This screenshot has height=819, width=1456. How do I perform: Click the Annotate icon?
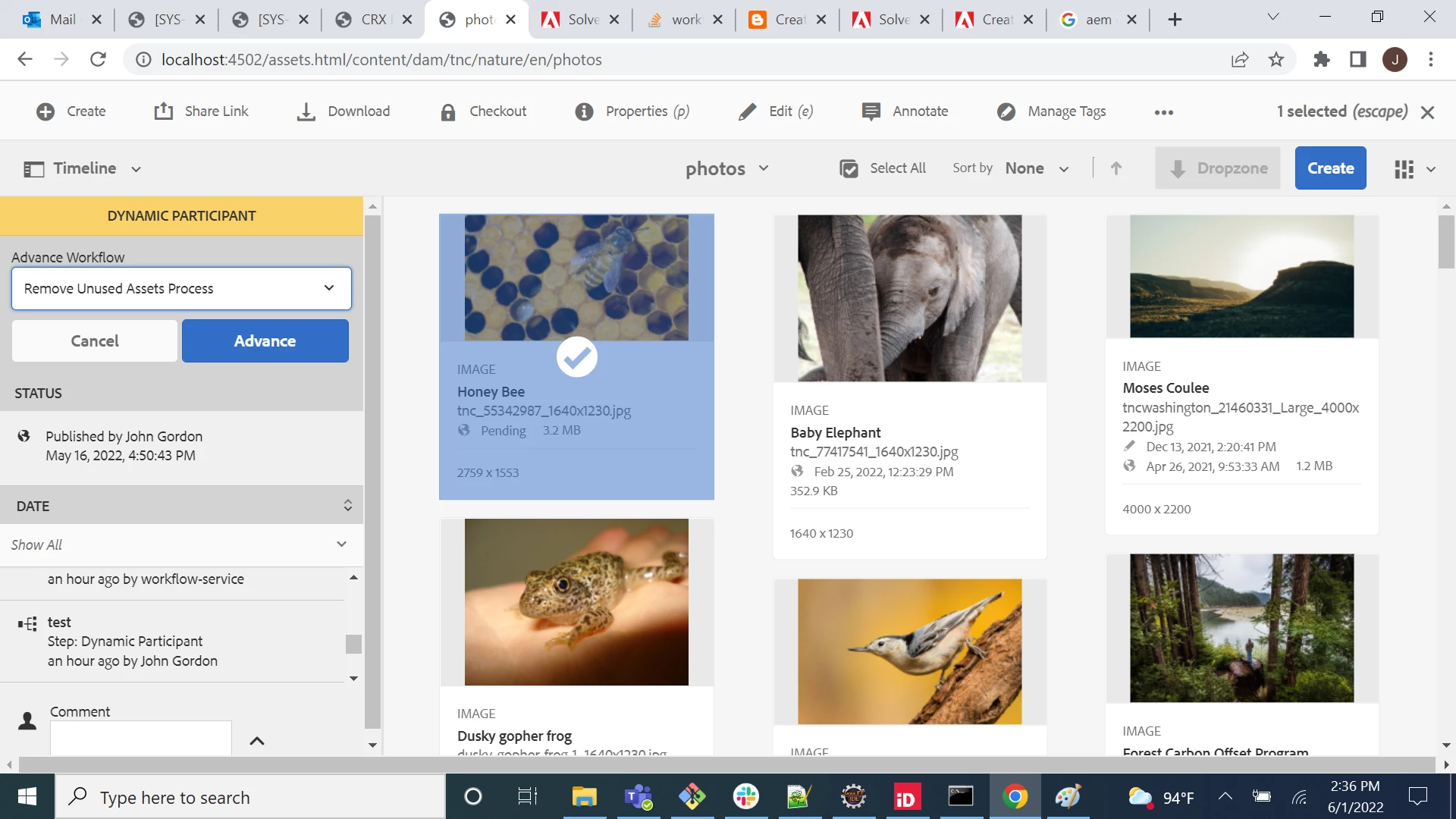coord(871,111)
